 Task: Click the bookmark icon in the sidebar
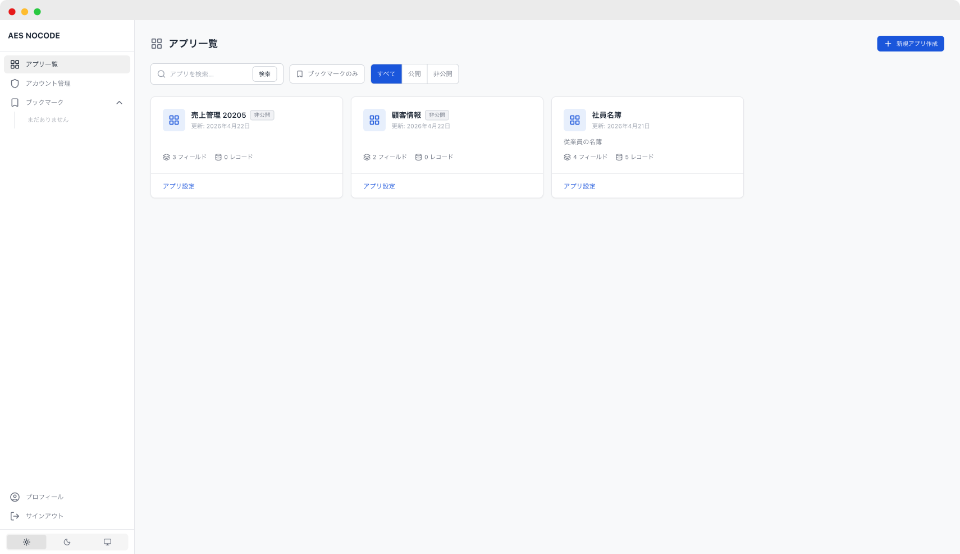coord(15,102)
